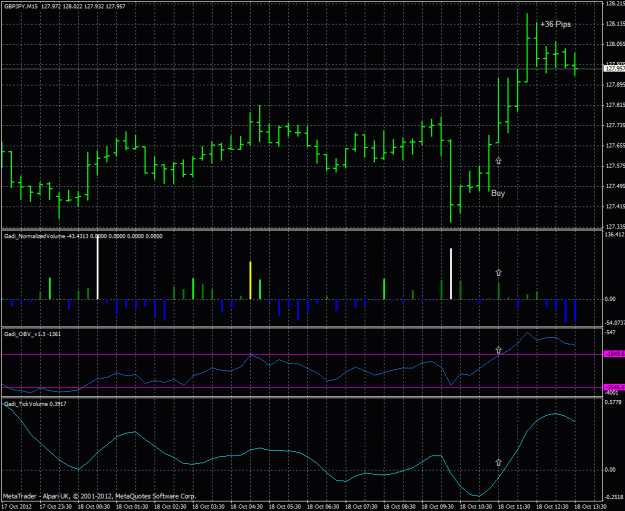Click the '17 Oct 23:30' time label

(x=55, y=507)
